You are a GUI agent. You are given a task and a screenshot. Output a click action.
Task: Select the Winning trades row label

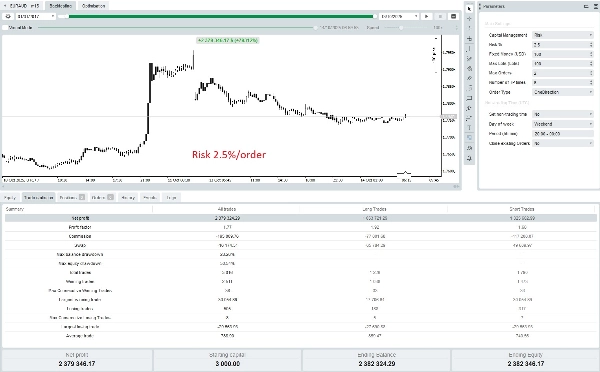click(x=80, y=282)
